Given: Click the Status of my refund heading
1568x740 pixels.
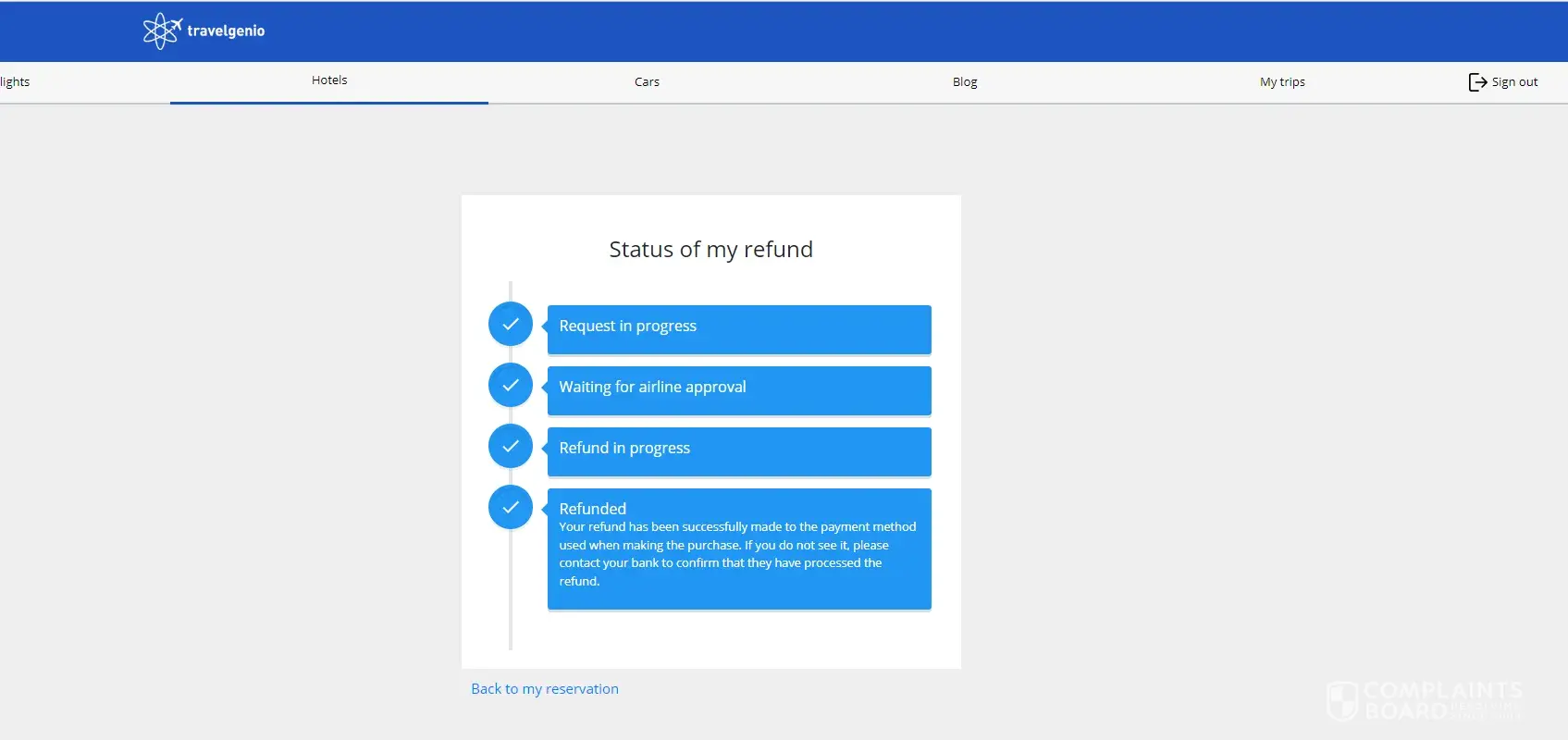Looking at the screenshot, I should (710, 250).
